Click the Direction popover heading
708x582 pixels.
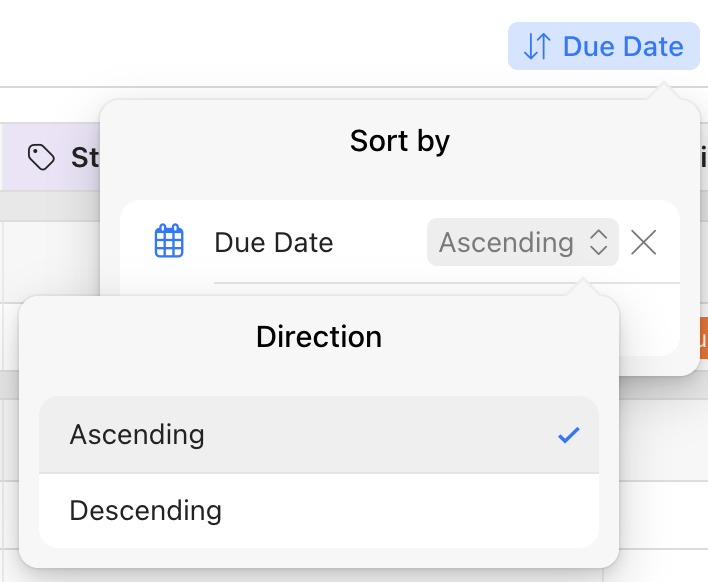point(318,336)
